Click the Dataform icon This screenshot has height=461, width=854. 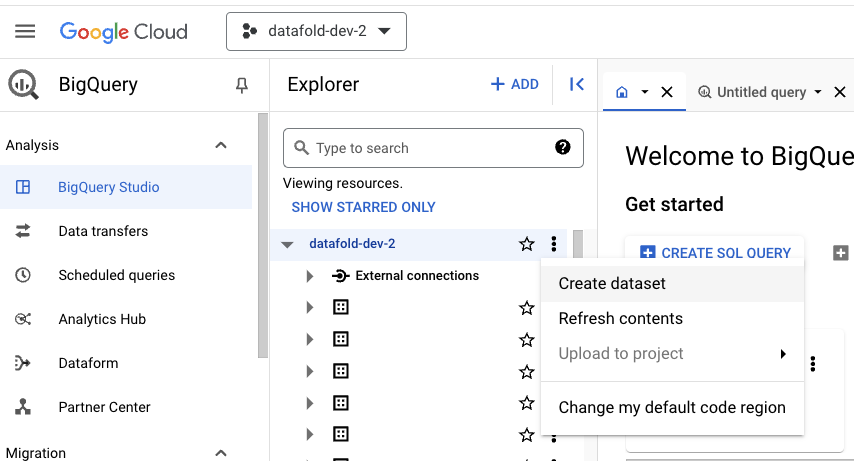point(23,363)
